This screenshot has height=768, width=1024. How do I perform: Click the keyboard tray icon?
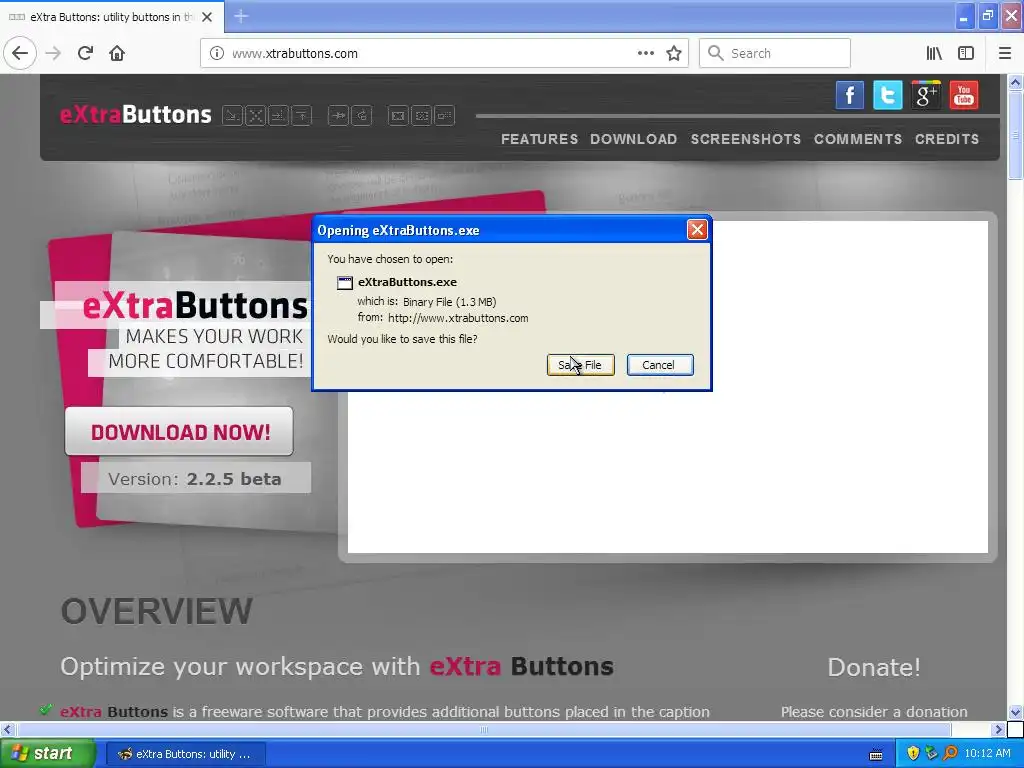point(876,755)
